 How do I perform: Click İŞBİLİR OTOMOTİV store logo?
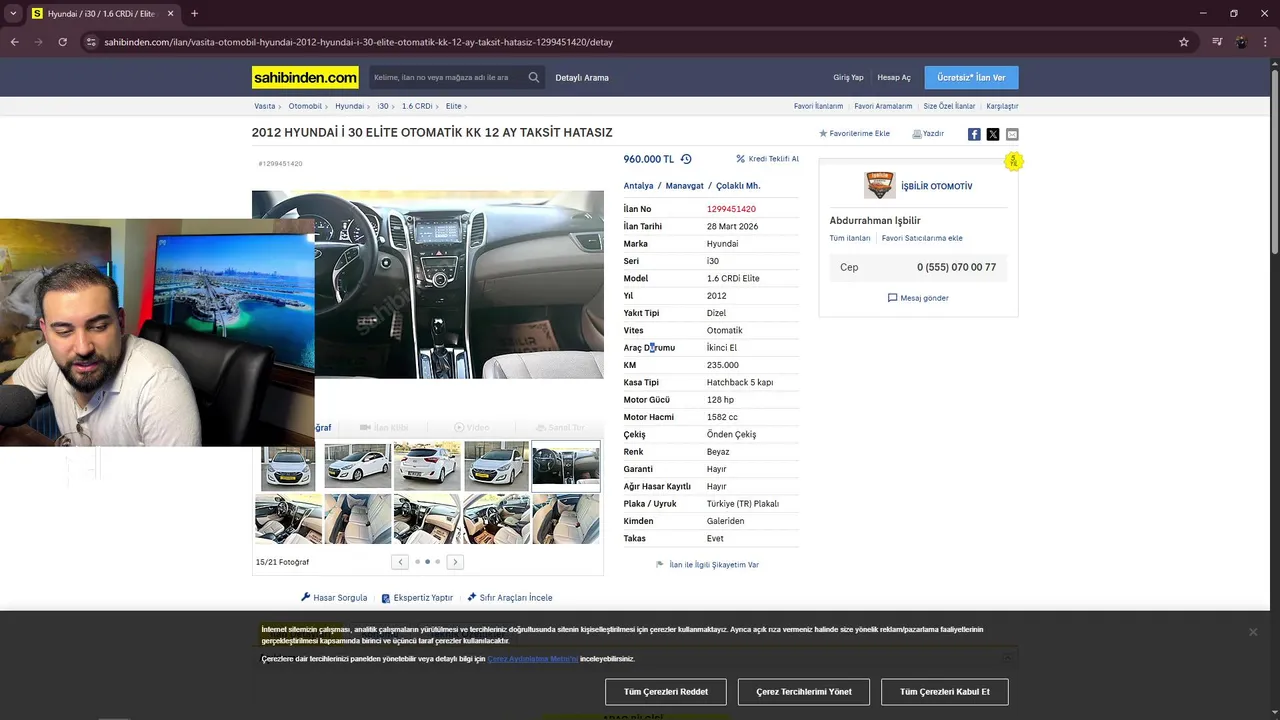click(879, 185)
